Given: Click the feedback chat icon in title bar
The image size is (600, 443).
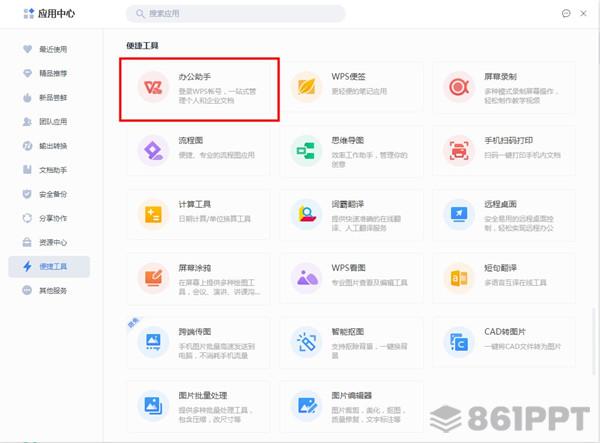Looking at the screenshot, I should point(566,14).
